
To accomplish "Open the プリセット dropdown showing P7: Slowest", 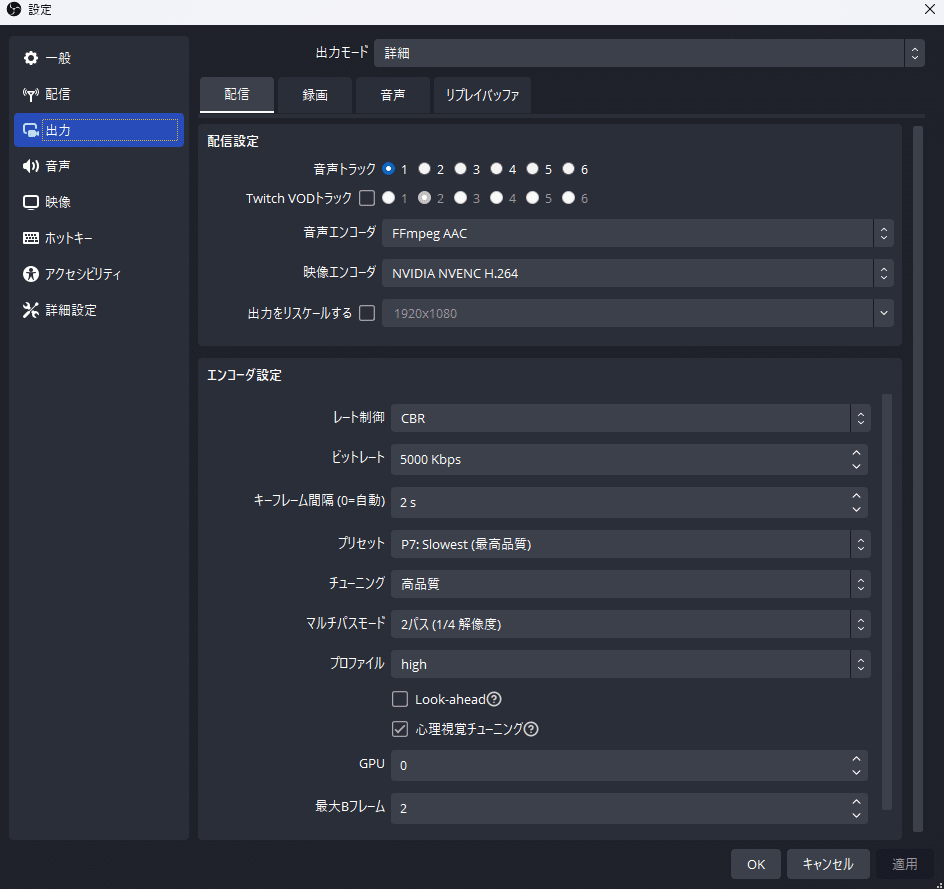I will (x=630, y=544).
